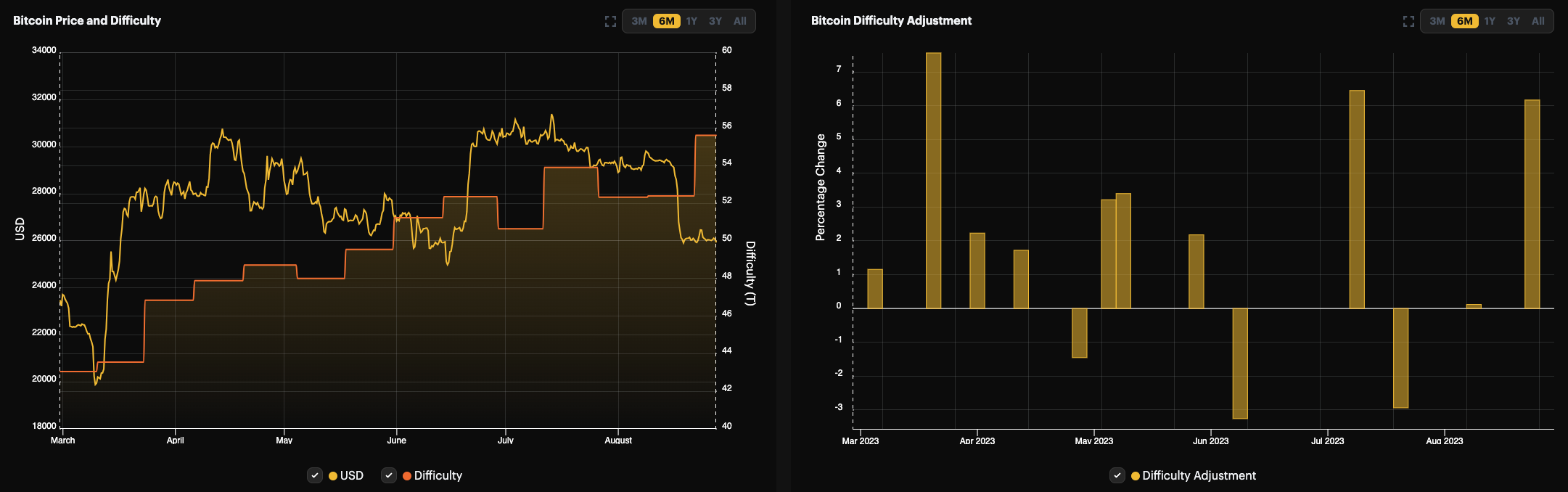Viewport: 1568px width, 492px height.
Task: Select 6M range on Difficulty Adjustment chart
Action: (1464, 22)
